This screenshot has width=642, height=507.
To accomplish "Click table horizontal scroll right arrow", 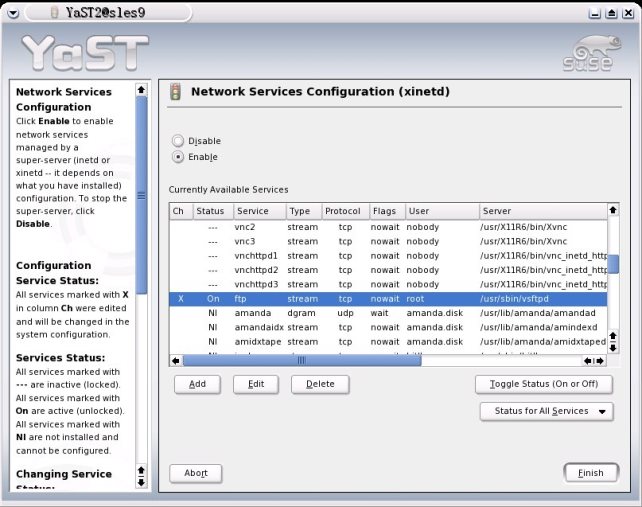I will pyautogui.click(x=601, y=361).
